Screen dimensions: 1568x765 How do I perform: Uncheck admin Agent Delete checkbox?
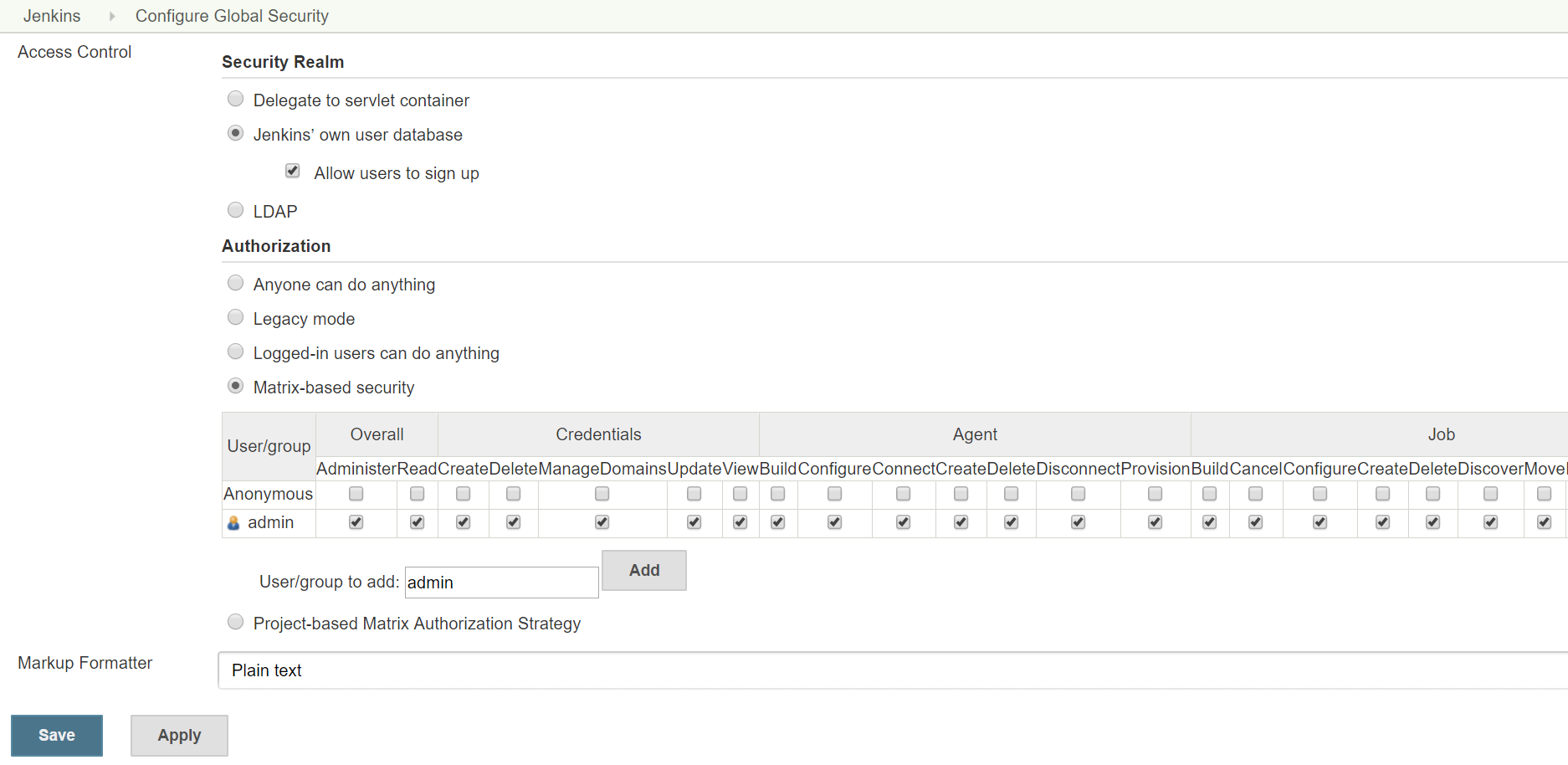click(x=1012, y=522)
